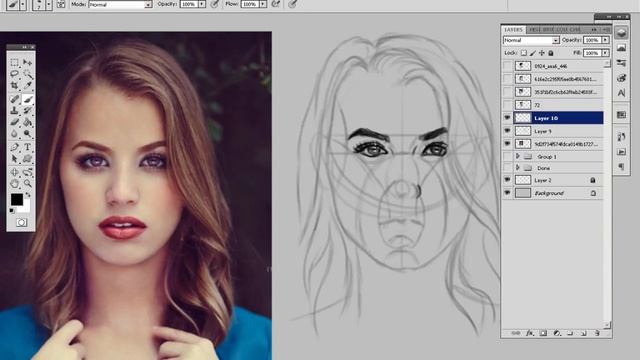The image size is (640, 360).
Task: Select the Clone Stamp tool
Action: click(x=15, y=110)
